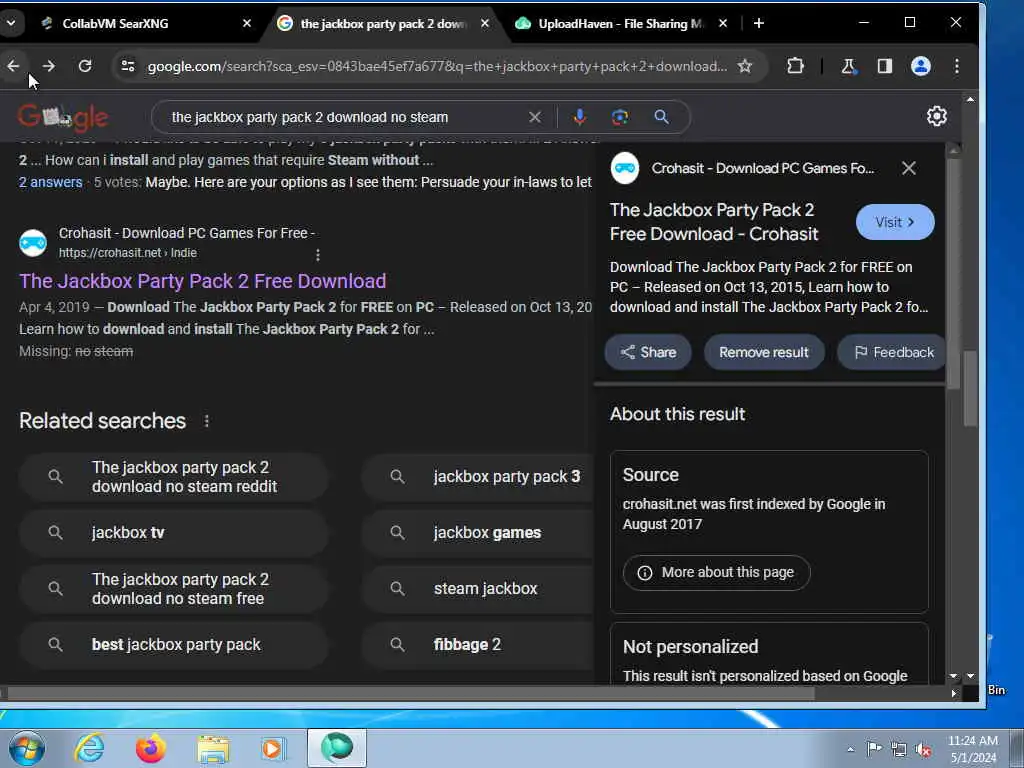
Task: Open the Chrome three-dot menu
Action: pyautogui.click(x=957, y=66)
